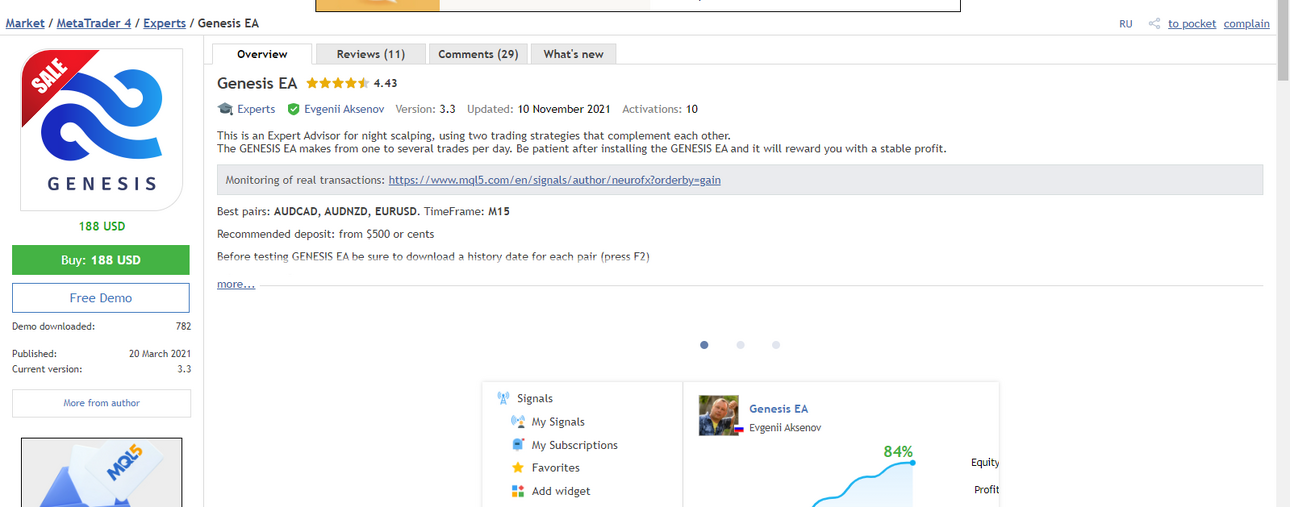Click the Genesis EA product logo image
The width and height of the screenshot is (1290, 507).
[x=101, y=130]
